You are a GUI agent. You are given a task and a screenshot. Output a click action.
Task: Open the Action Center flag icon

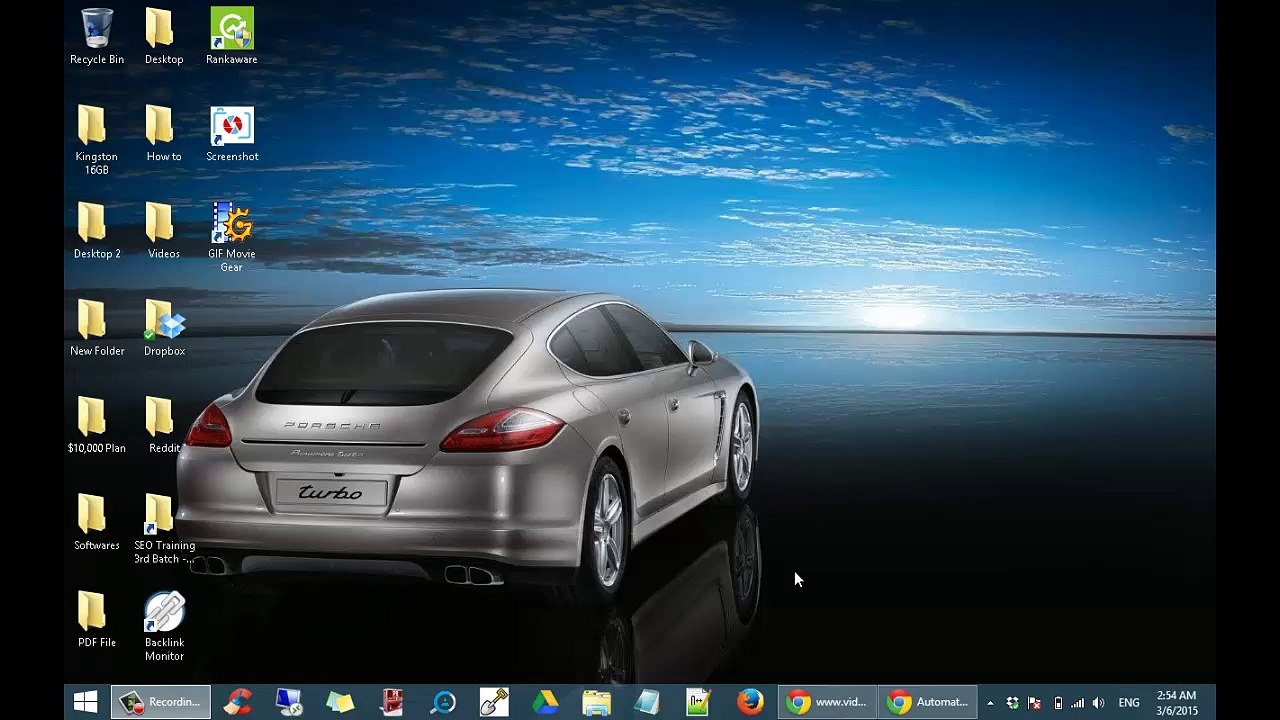coord(1035,703)
